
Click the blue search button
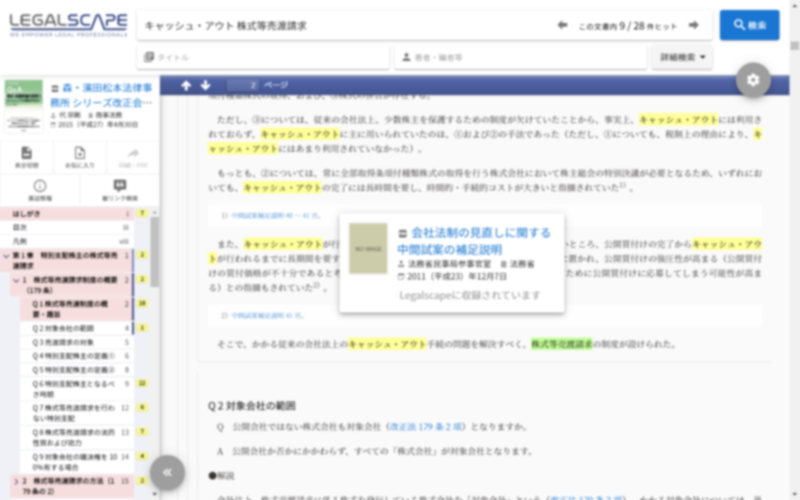pos(749,25)
